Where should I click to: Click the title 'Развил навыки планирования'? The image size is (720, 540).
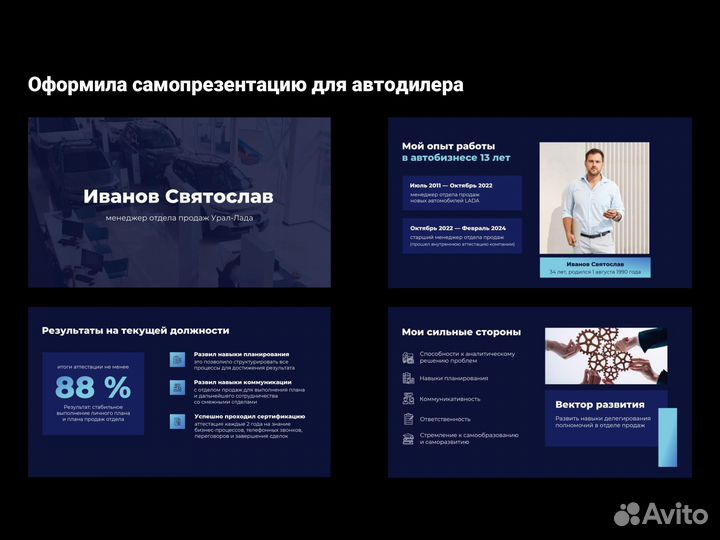click(242, 354)
